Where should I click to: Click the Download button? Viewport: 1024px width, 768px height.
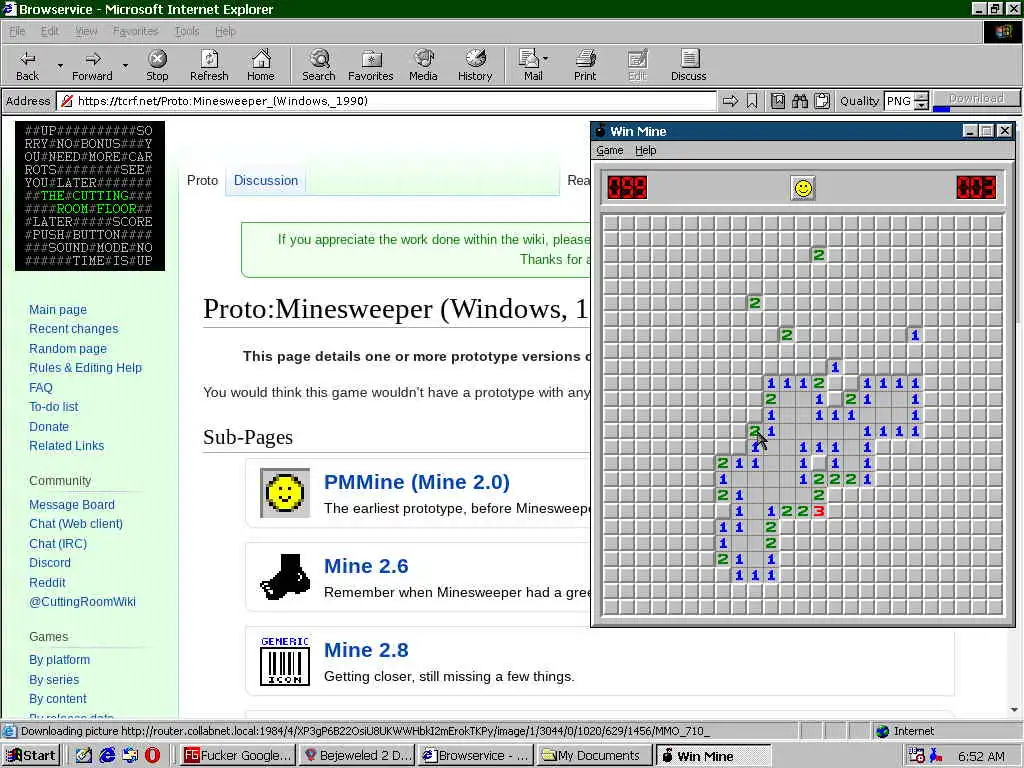pyautogui.click(x=976, y=99)
